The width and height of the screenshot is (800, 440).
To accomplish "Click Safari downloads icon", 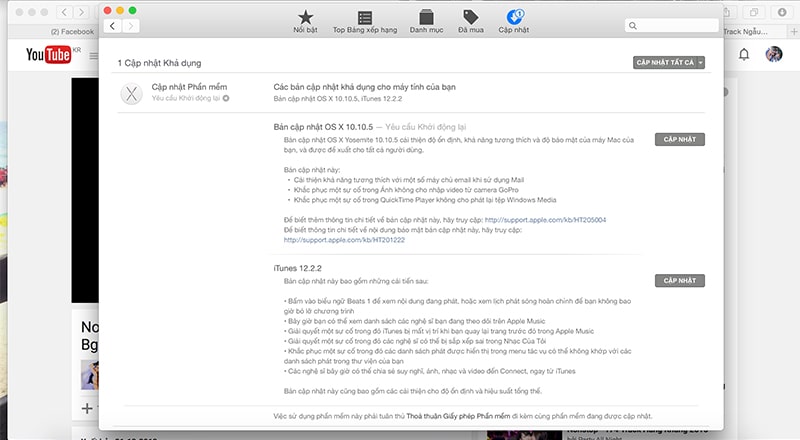I will [782, 12].
